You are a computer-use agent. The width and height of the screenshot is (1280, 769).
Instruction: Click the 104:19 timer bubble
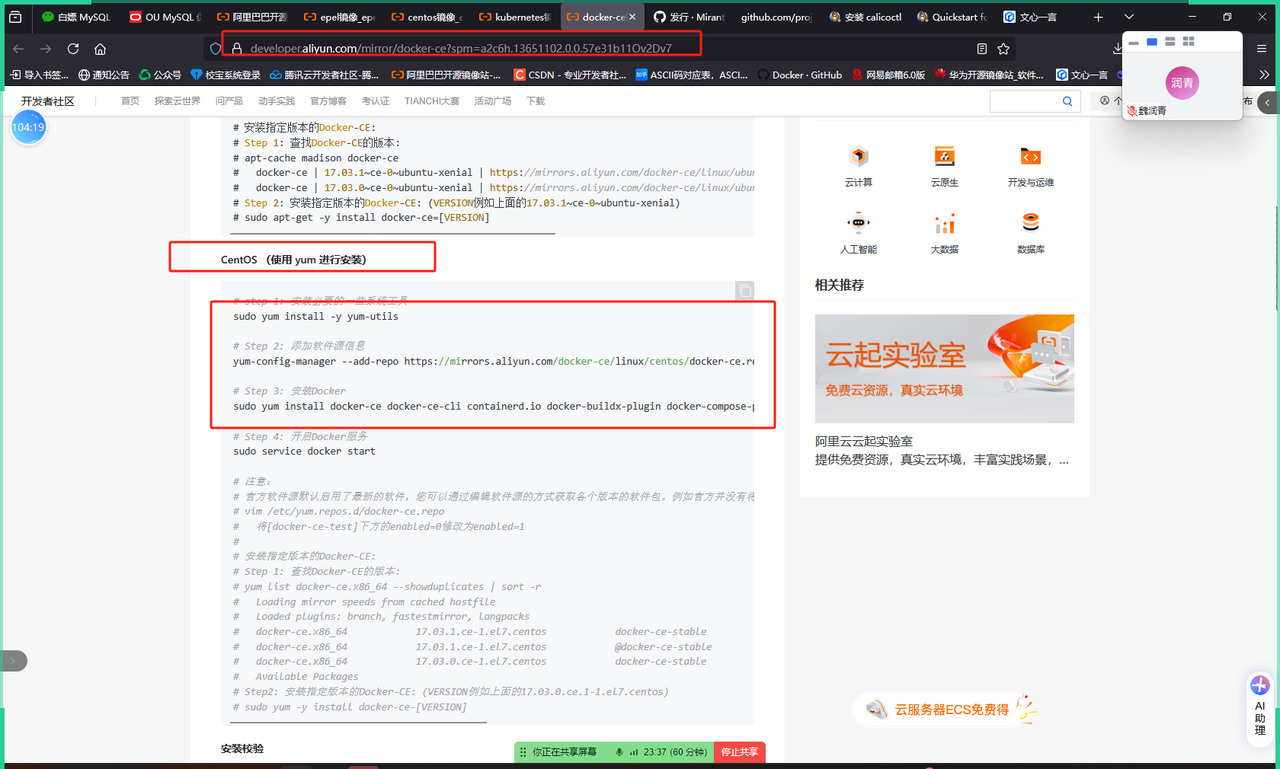point(28,127)
